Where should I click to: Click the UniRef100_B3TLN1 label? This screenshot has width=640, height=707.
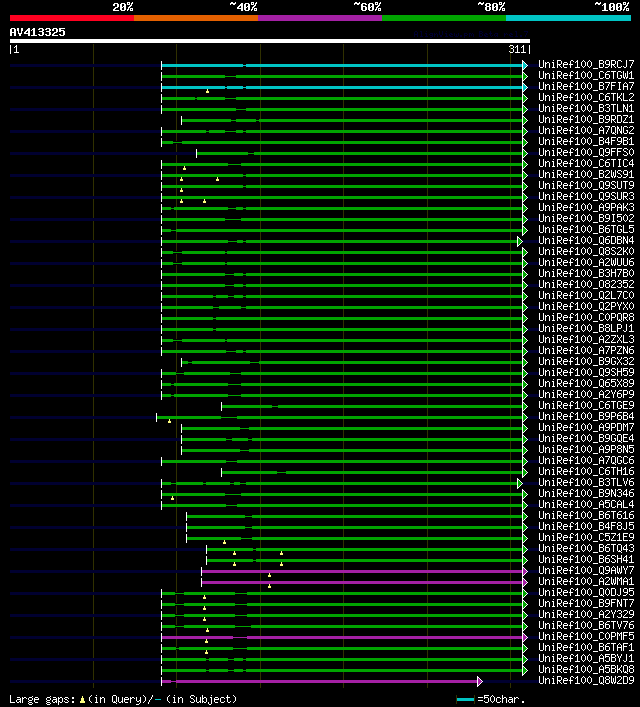tap(586, 108)
